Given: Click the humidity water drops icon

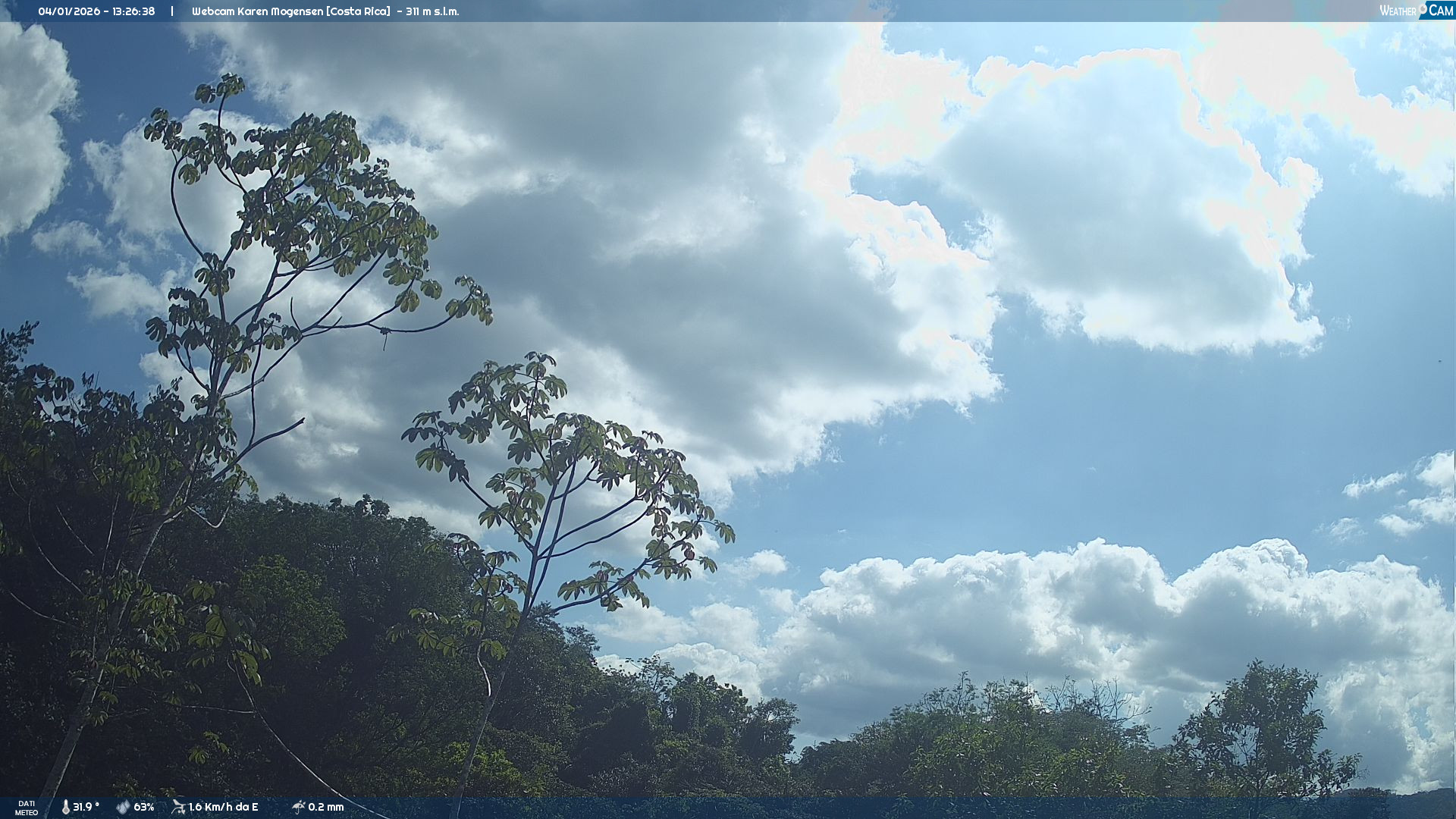Looking at the screenshot, I should tap(123, 807).
